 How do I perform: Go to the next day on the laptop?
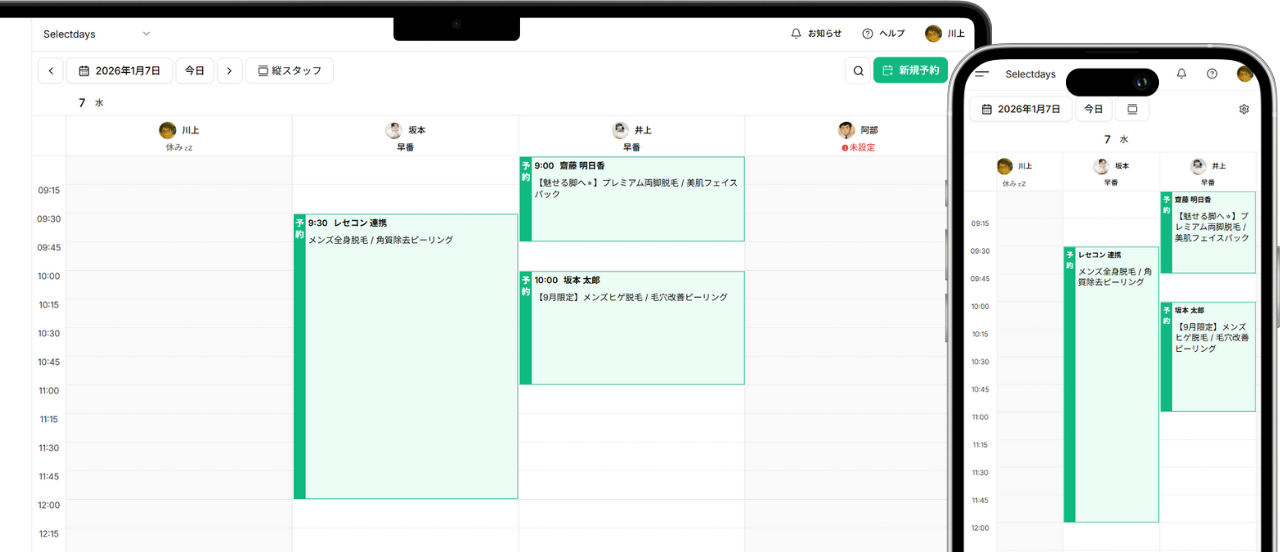pos(230,71)
